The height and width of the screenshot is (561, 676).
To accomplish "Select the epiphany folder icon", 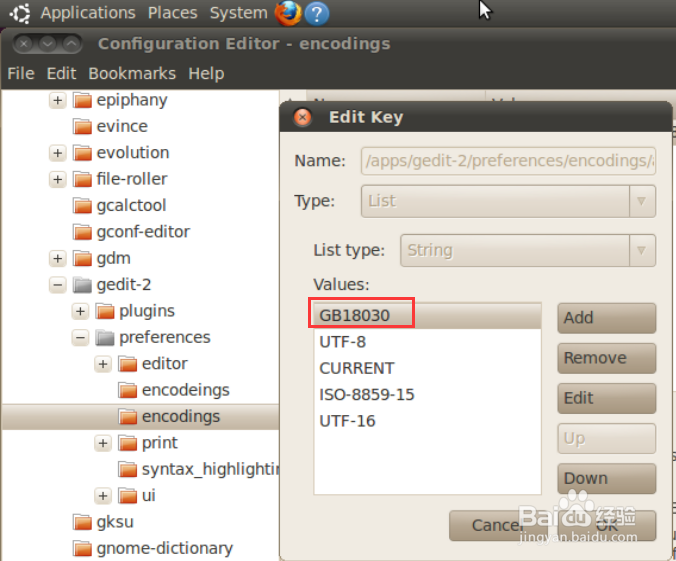I will point(82,100).
